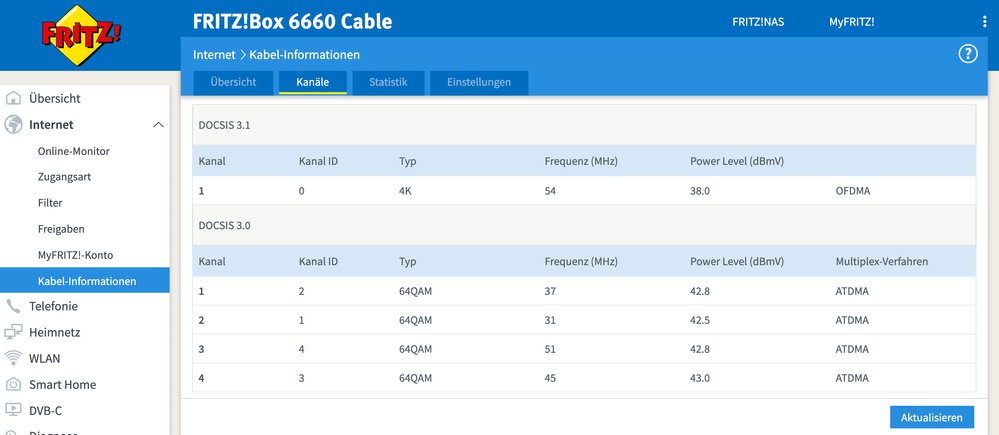This screenshot has height=435, width=999.
Task: Open Filter in sidebar
Action: pyautogui.click(x=50, y=203)
